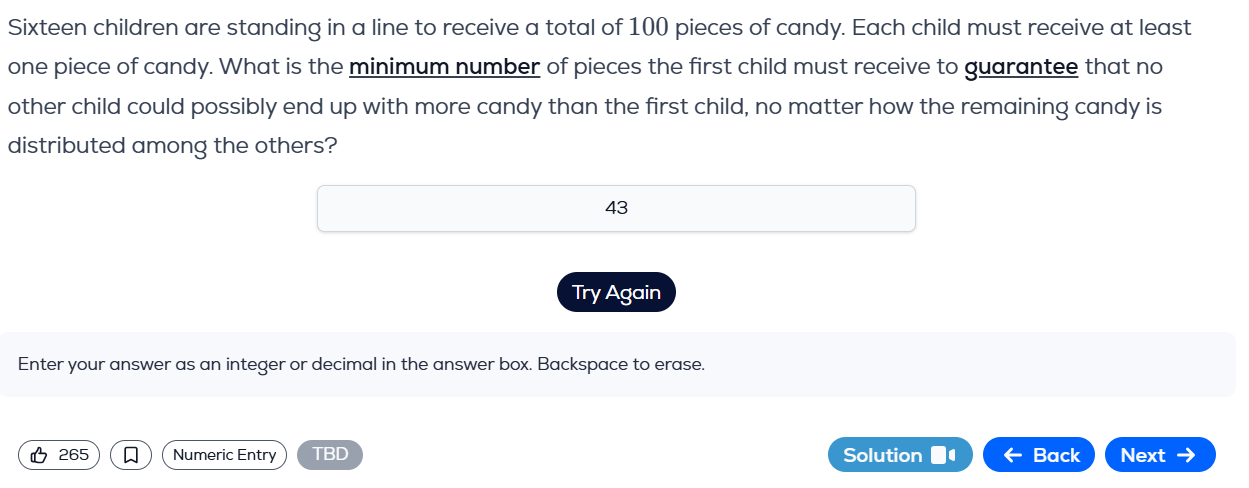Go Back to the previous question
This screenshot has width=1249, height=488.
[1039, 455]
